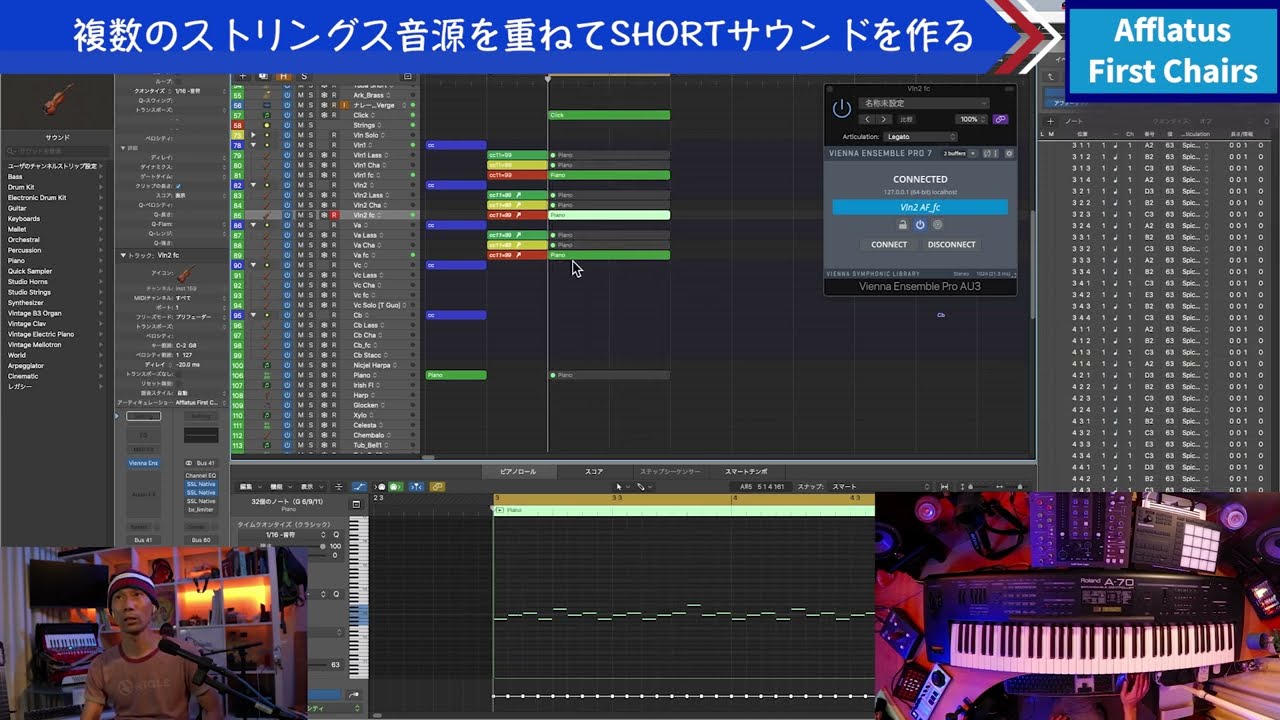The width and height of the screenshot is (1280, 720).
Task: Click the Click region in arrange area
Action: pos(609,115)
